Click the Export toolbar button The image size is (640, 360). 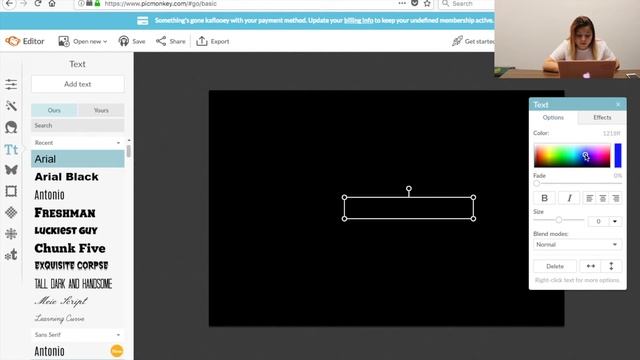click(x=213, y=41)
